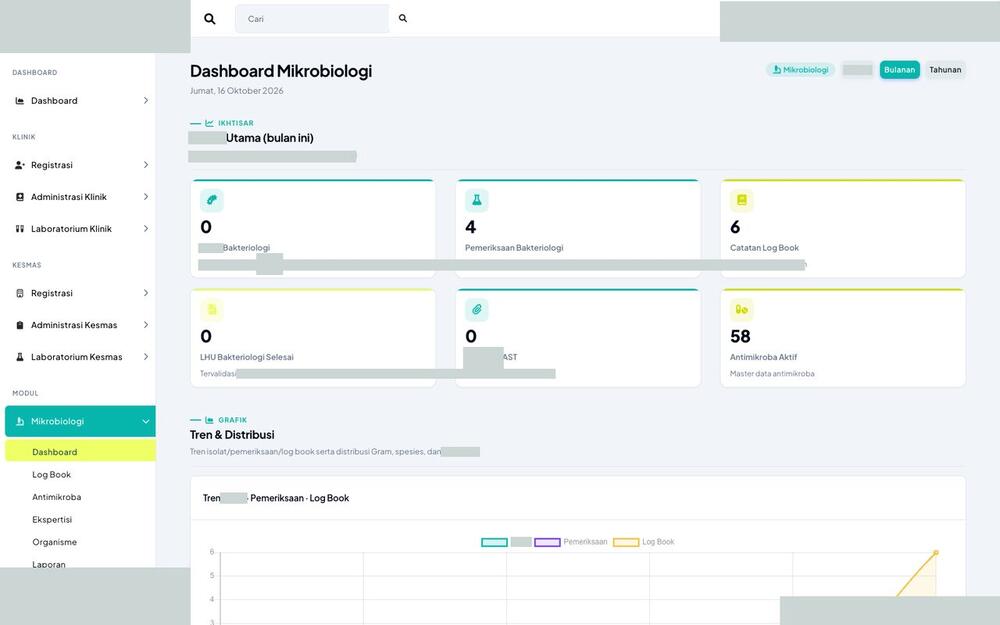Collapse the Mikrobiologi module chevron
1000x625 pixels.
click(x=146, y=422)
